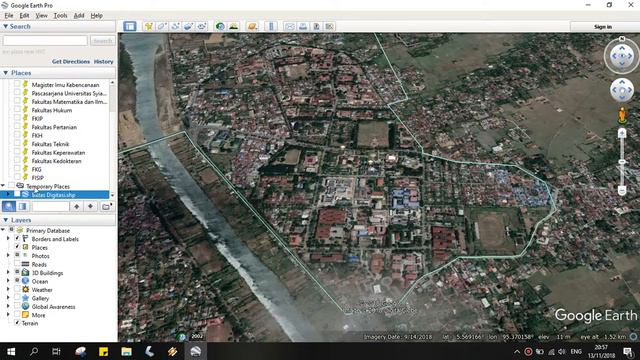
Task: Open the View menu
Action: click(41, 16)
